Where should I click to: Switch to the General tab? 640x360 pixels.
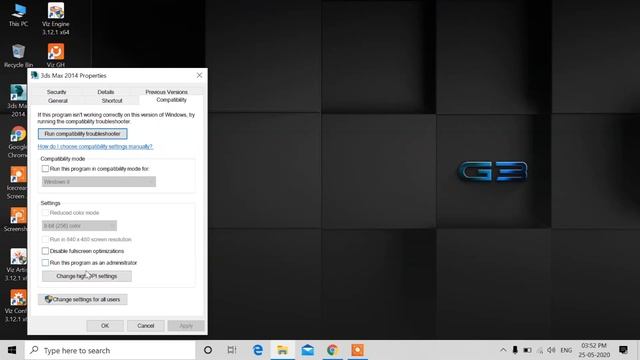tap(58, 100)
